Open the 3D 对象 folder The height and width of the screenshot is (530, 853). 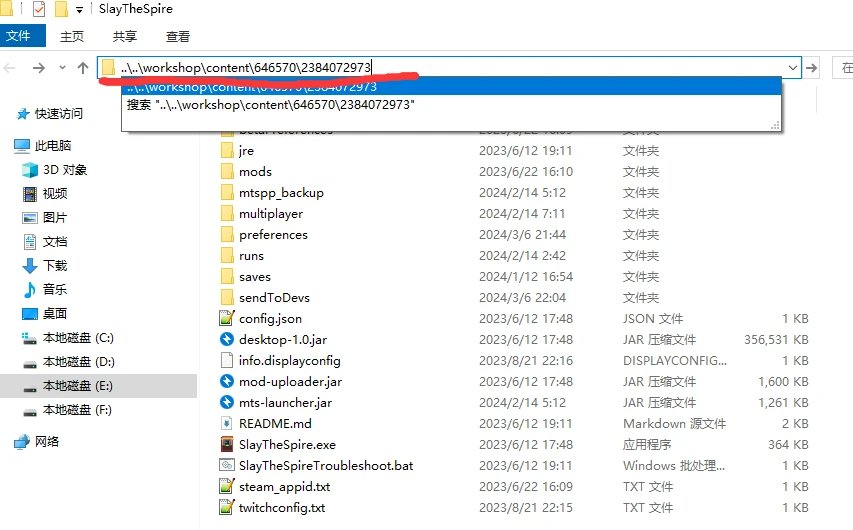(x=55, y=170)
